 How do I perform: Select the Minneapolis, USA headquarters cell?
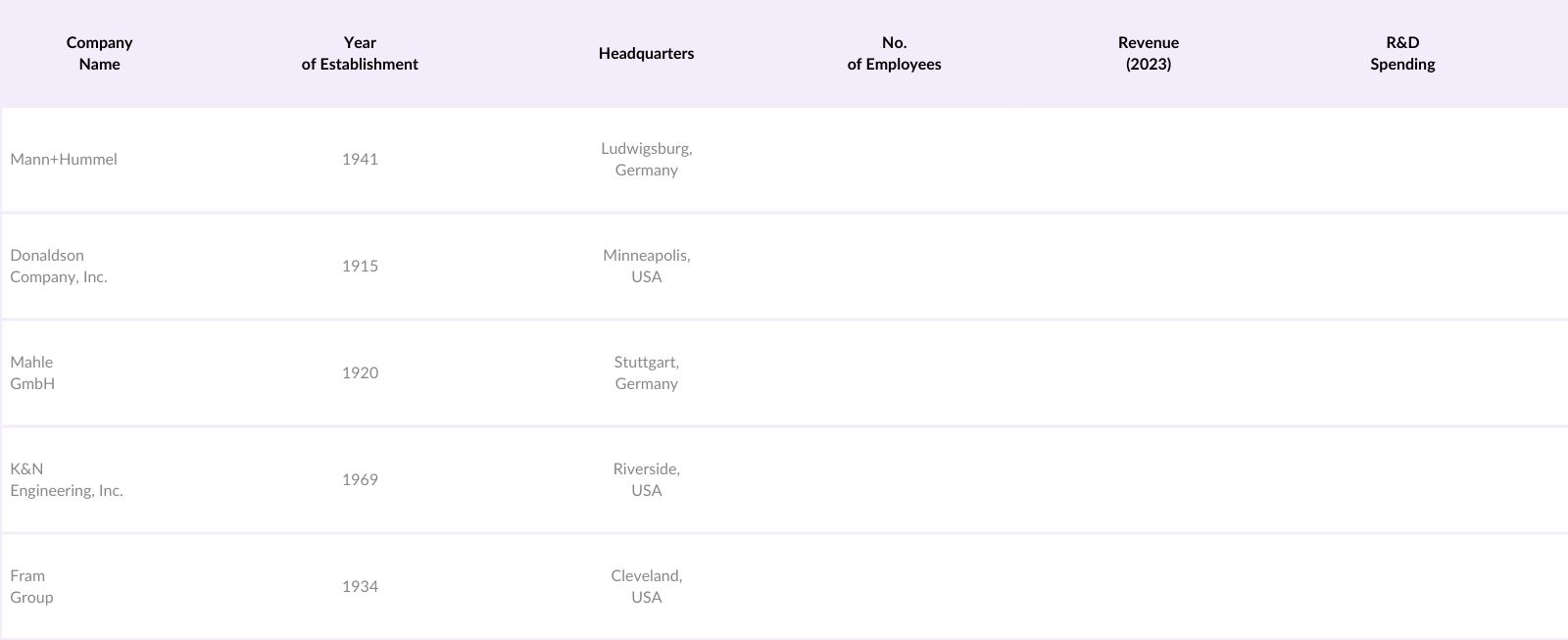click(x=646, y=267)
